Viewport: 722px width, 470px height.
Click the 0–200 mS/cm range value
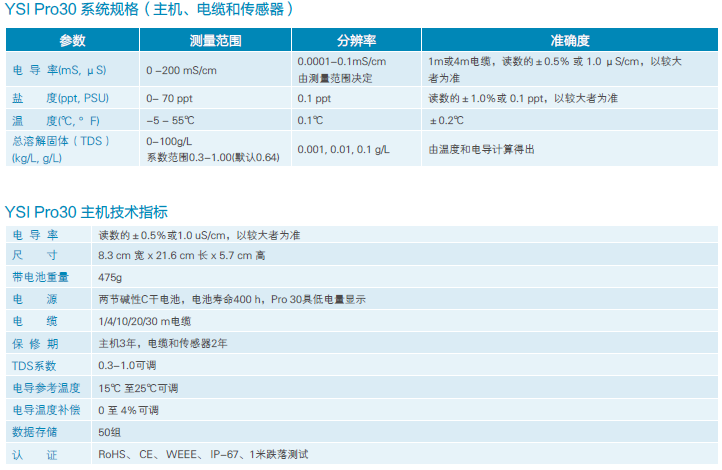(182, 70)
